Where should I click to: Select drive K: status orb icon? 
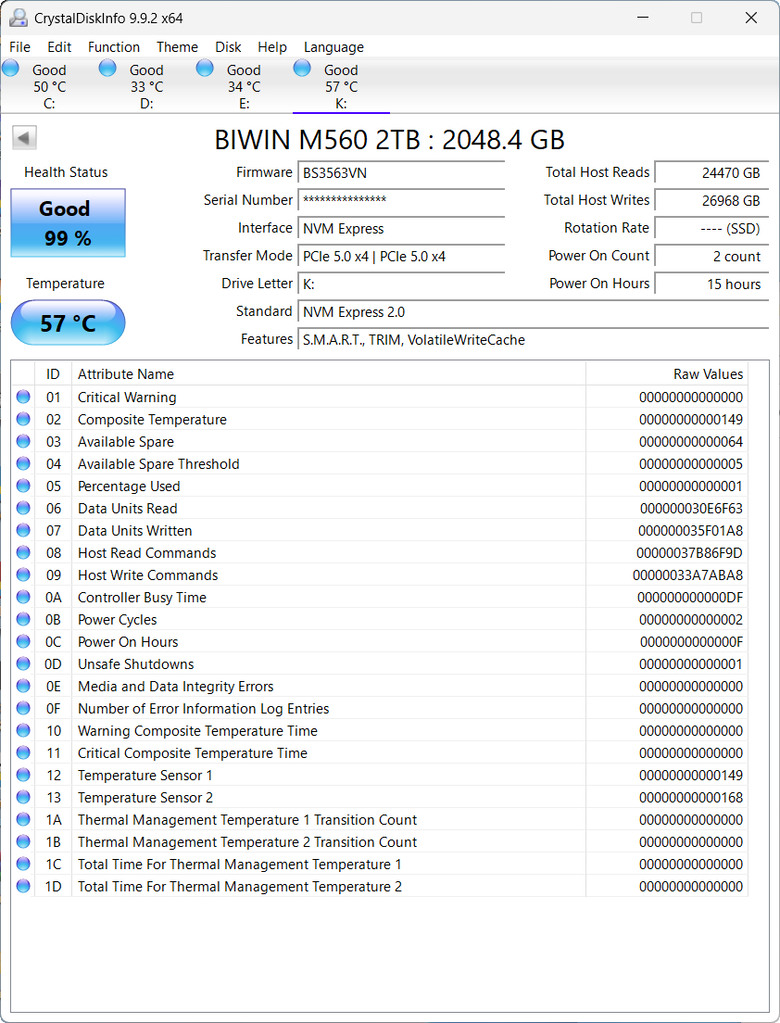point(302,67)
